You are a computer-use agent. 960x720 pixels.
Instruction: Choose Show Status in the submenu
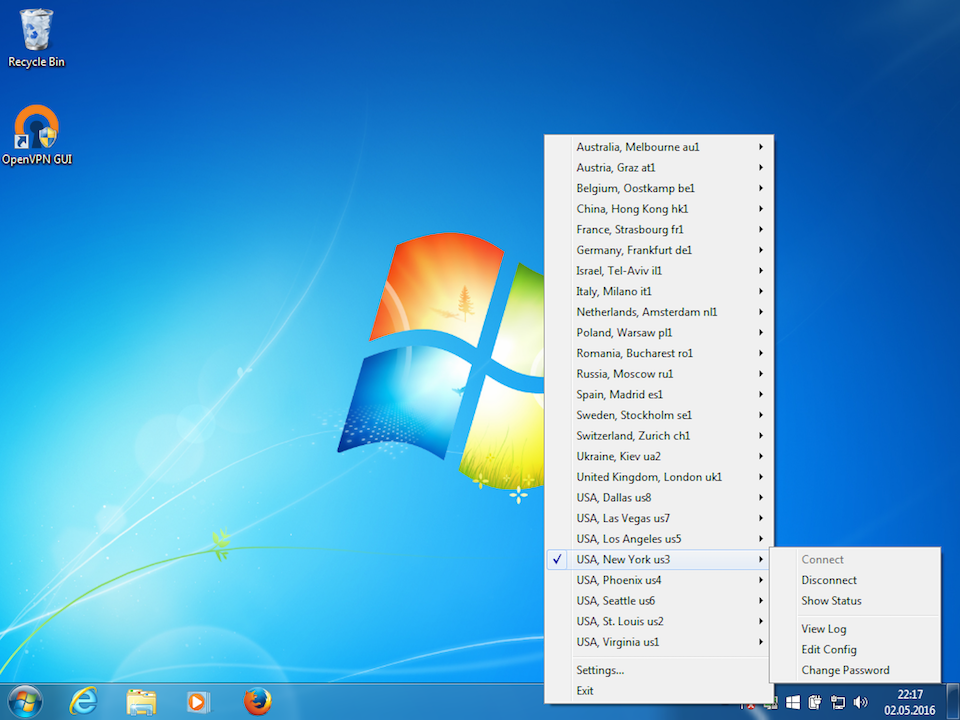(855, 601)
